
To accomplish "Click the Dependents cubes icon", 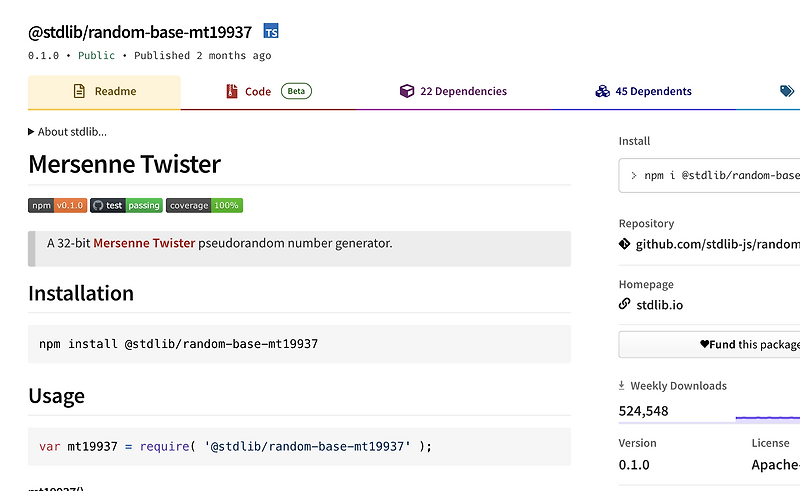I will click(602, 91).
